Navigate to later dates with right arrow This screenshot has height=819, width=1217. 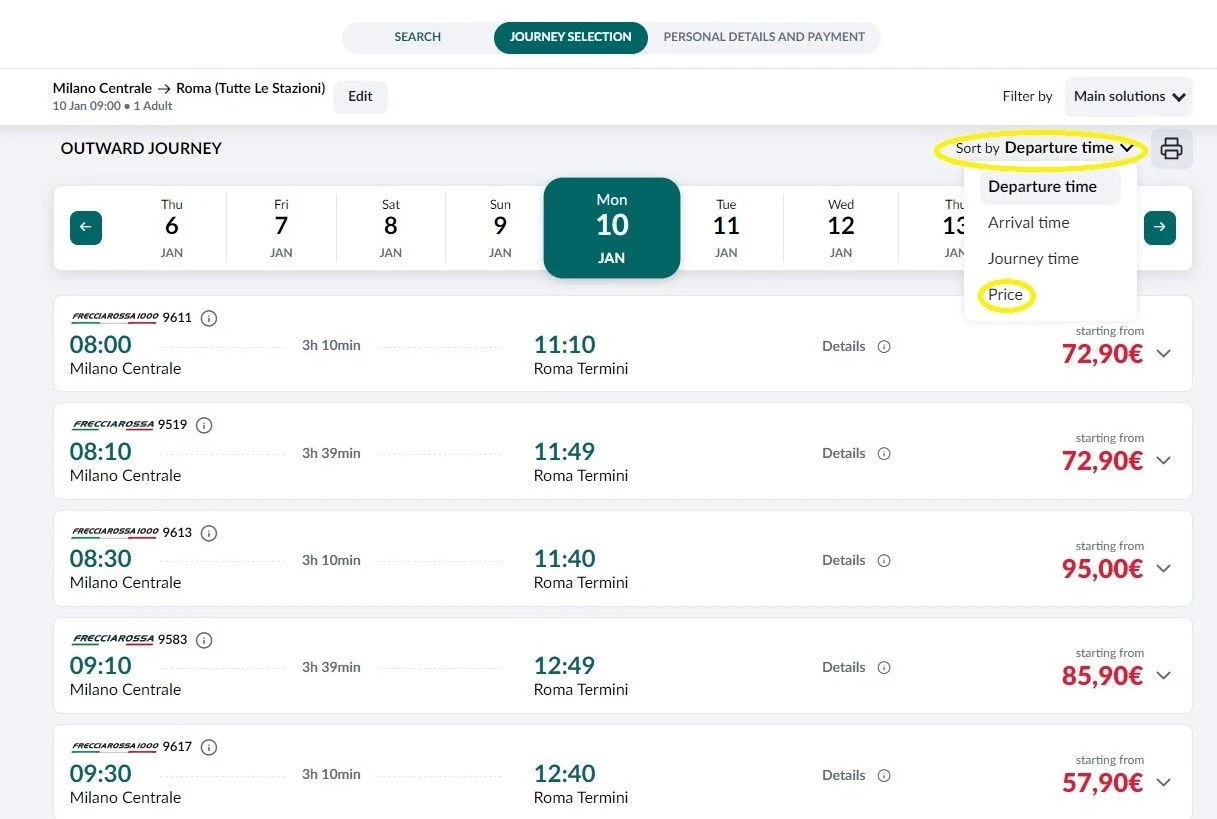click(1159, 228)
